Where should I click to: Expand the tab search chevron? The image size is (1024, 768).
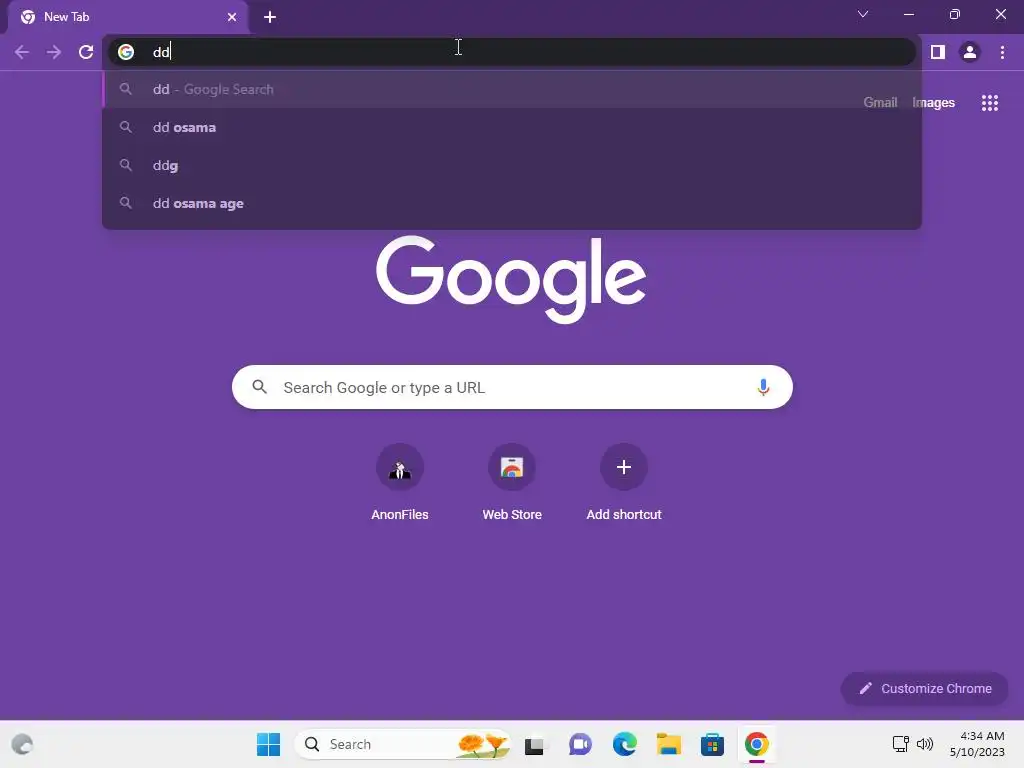(x=863, y=14)
